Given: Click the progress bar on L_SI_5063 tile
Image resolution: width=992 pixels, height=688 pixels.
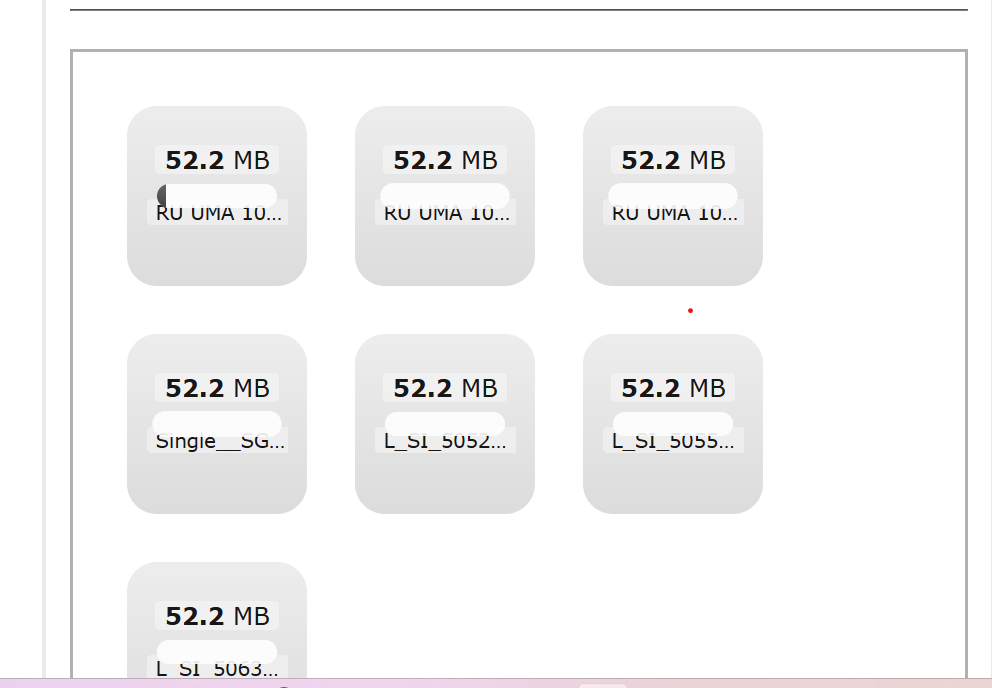Looking at the screenshot, I should click(217, 651).
